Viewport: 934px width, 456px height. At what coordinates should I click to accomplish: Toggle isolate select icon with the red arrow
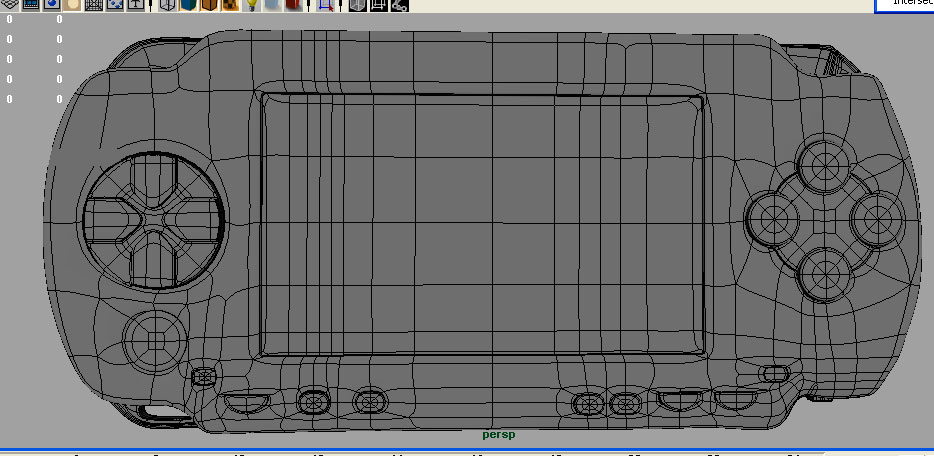click(x=325, y=5)
